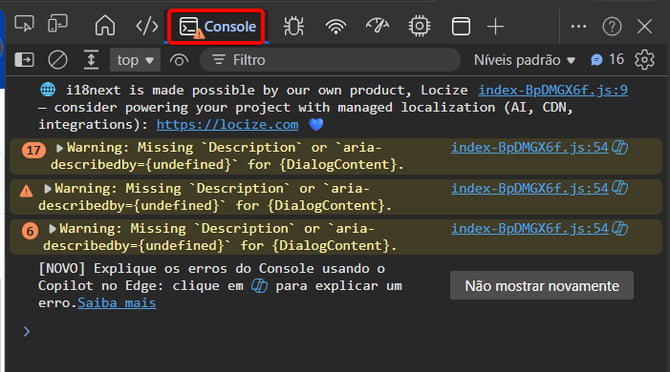Open source link of the triangle-icon warning
This screenshot has width=670, height=372.
pyautogui.click(x=530, y=188)
